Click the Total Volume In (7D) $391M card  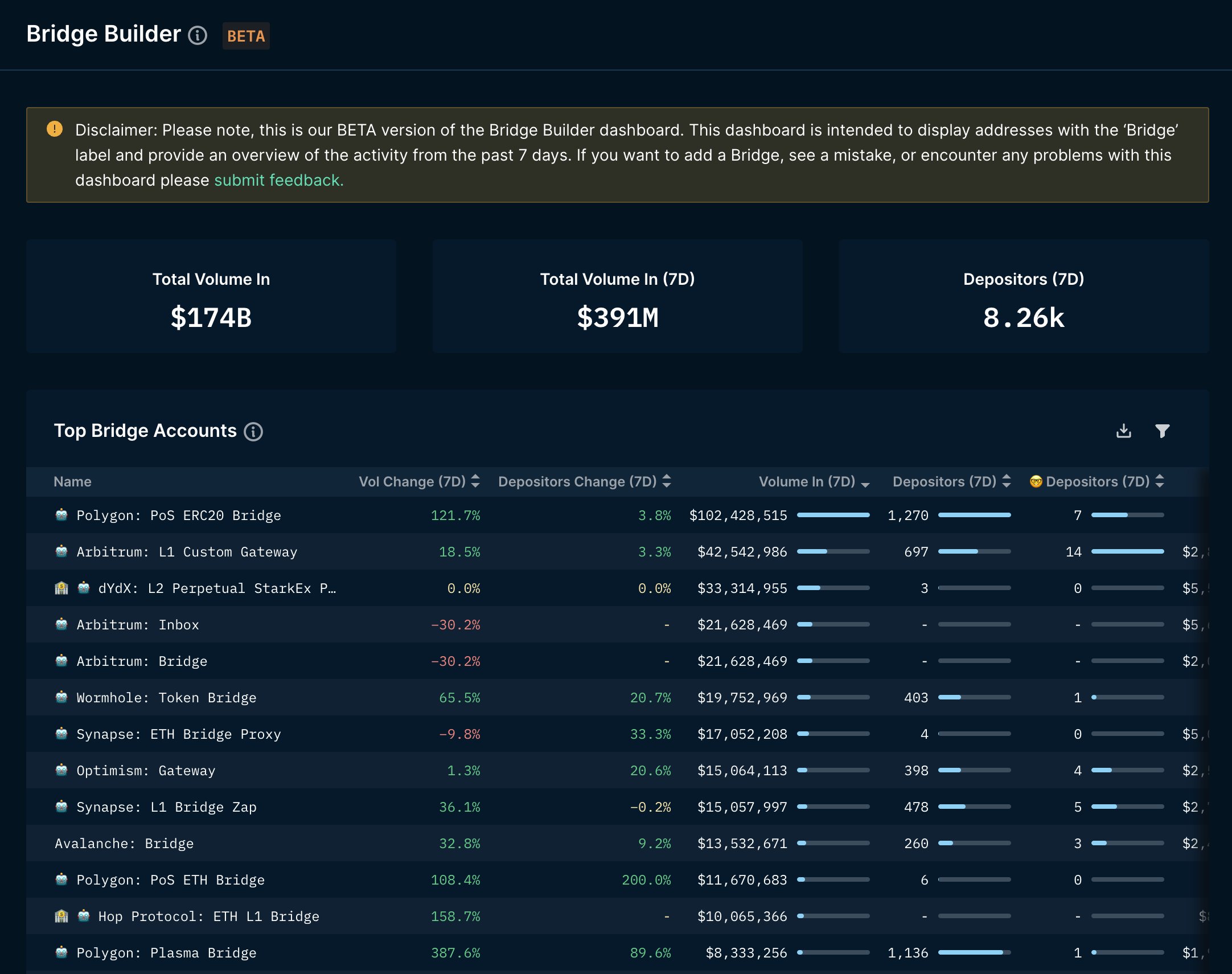tap(617, 297)
